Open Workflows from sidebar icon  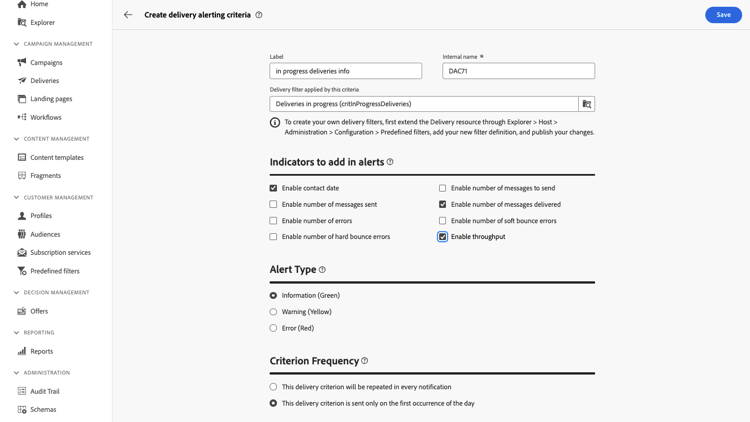(x=22, y=117)
